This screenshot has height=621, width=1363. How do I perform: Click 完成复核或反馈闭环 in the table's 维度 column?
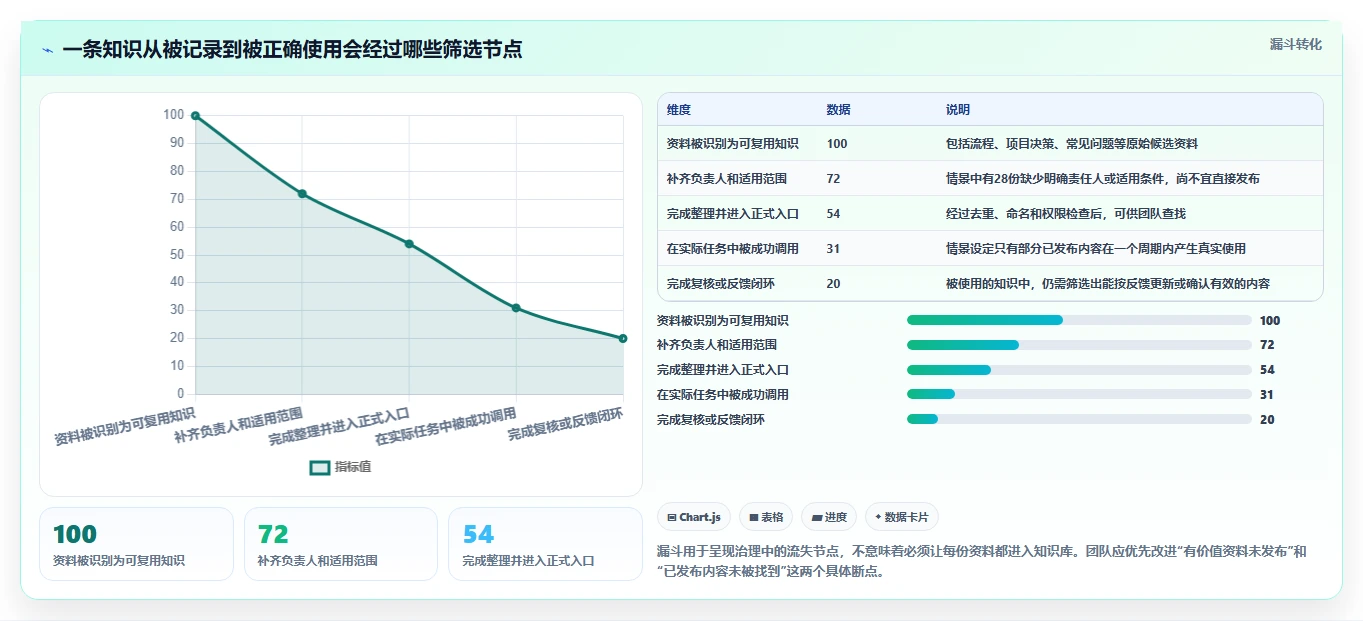click(x=721, y=284)
